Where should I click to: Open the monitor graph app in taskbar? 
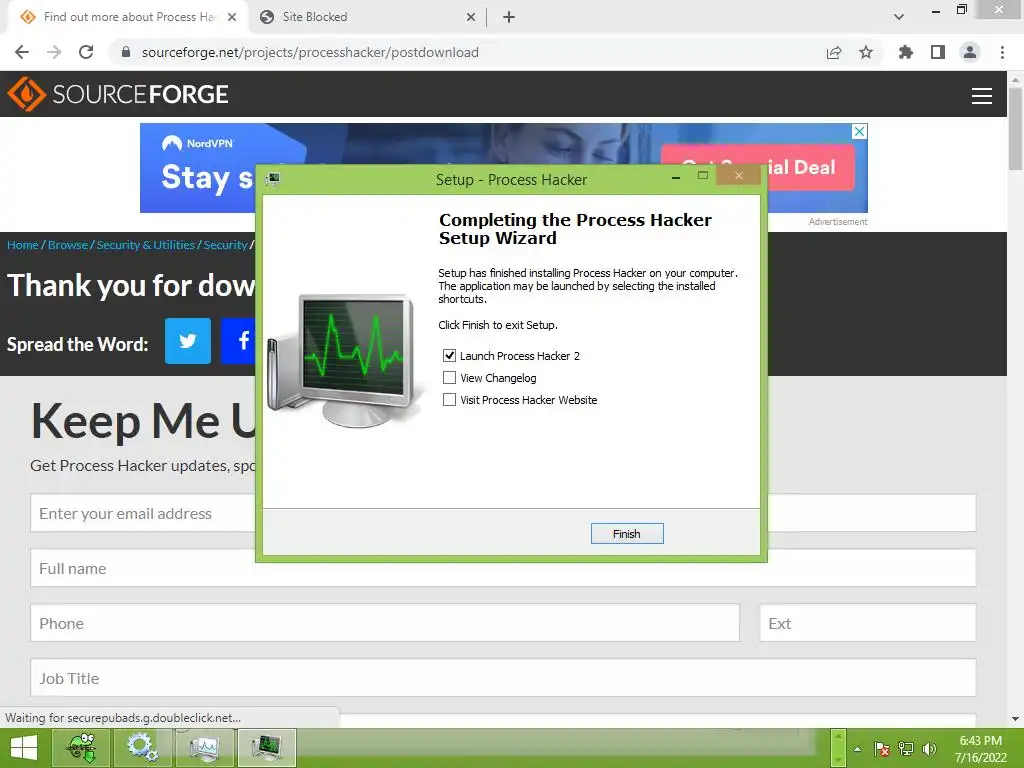point(204,748)
